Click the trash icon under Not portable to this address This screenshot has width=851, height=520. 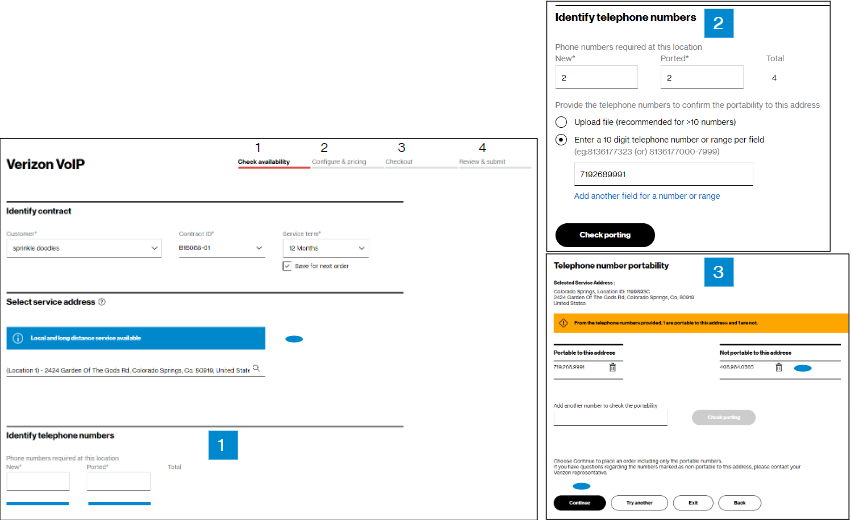(779, 367)
